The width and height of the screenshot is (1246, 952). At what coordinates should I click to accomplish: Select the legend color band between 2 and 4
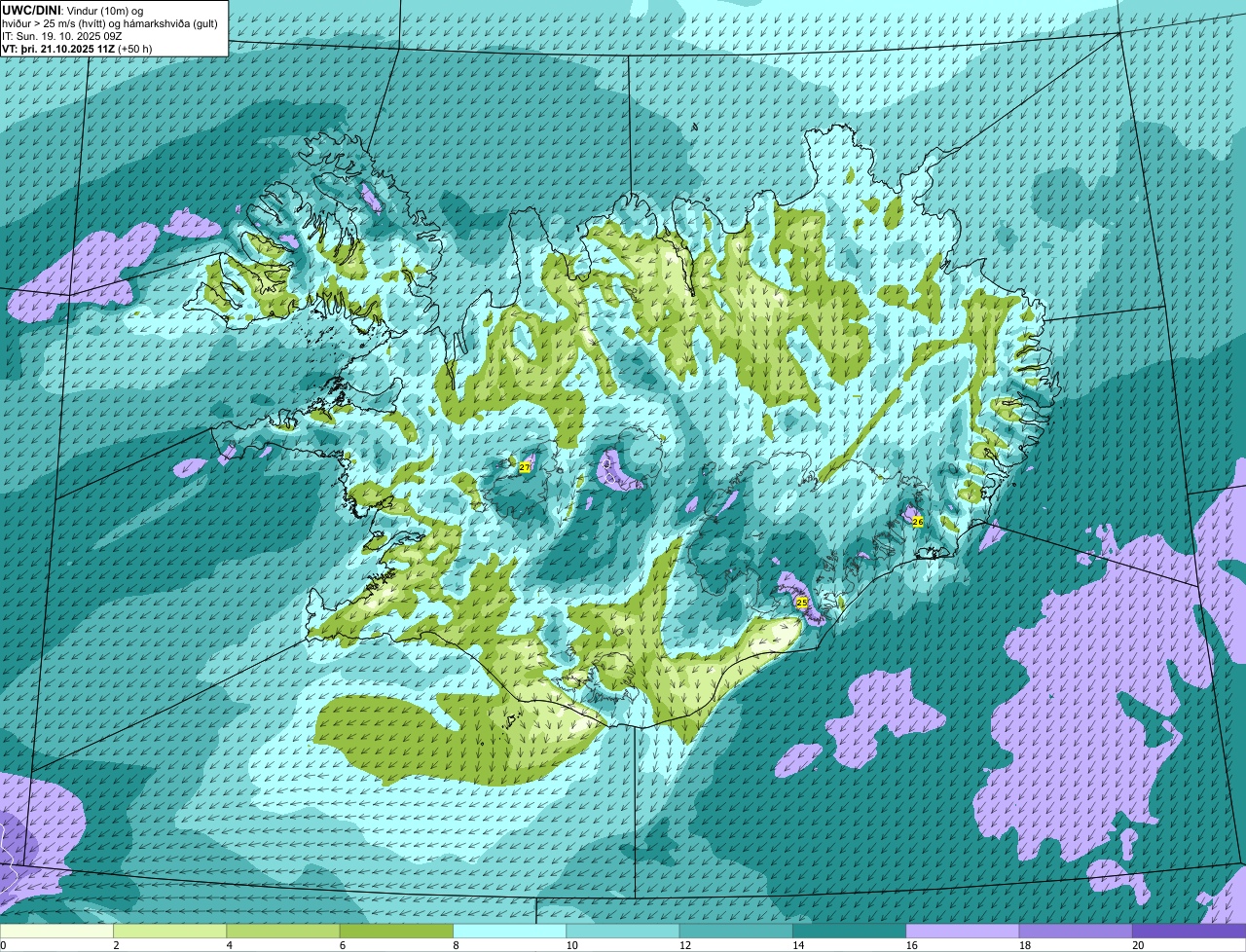[x=169, y=931]
